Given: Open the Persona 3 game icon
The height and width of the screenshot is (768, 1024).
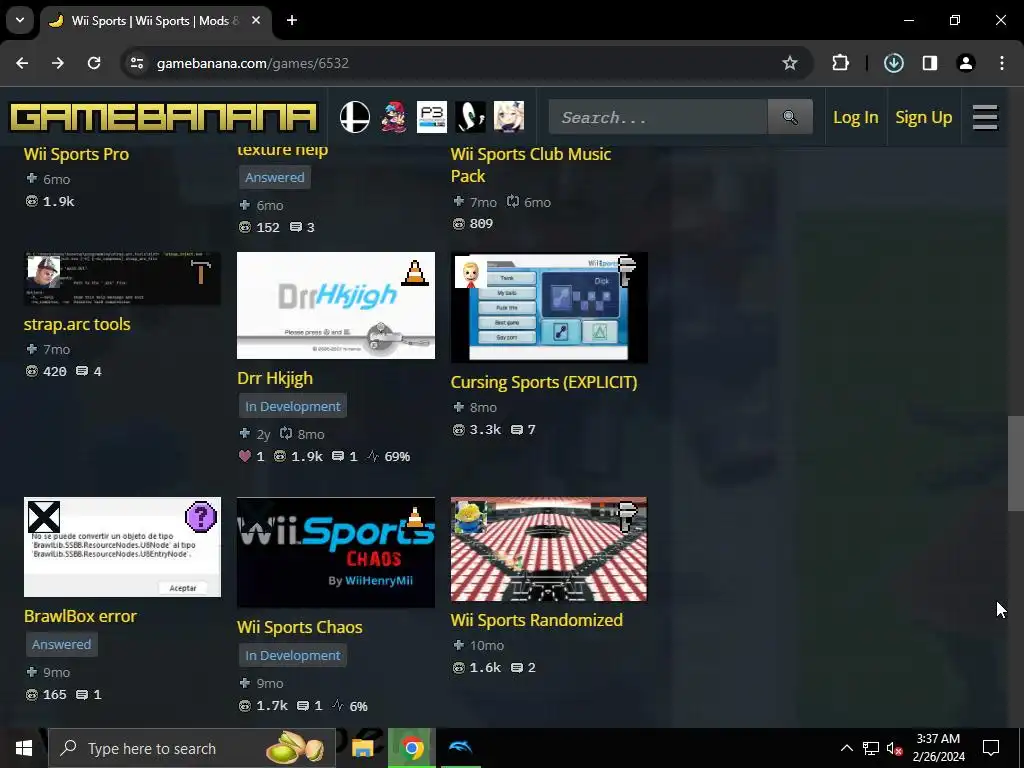Looking at the screenshot, I should (x=432, y=118).
